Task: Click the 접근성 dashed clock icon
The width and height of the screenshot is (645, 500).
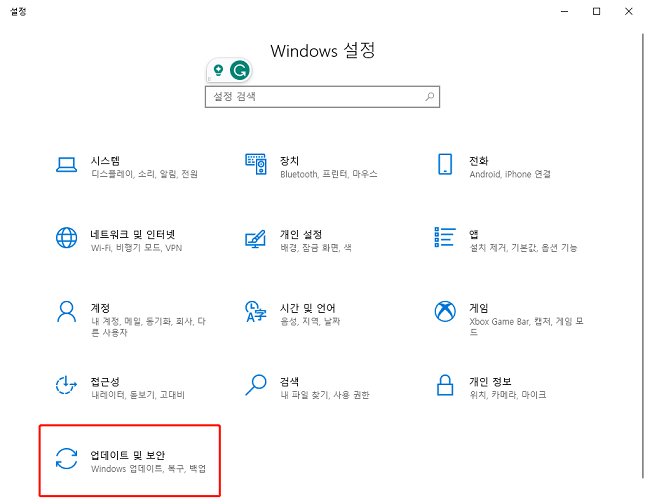Action: tap(66, 385)
